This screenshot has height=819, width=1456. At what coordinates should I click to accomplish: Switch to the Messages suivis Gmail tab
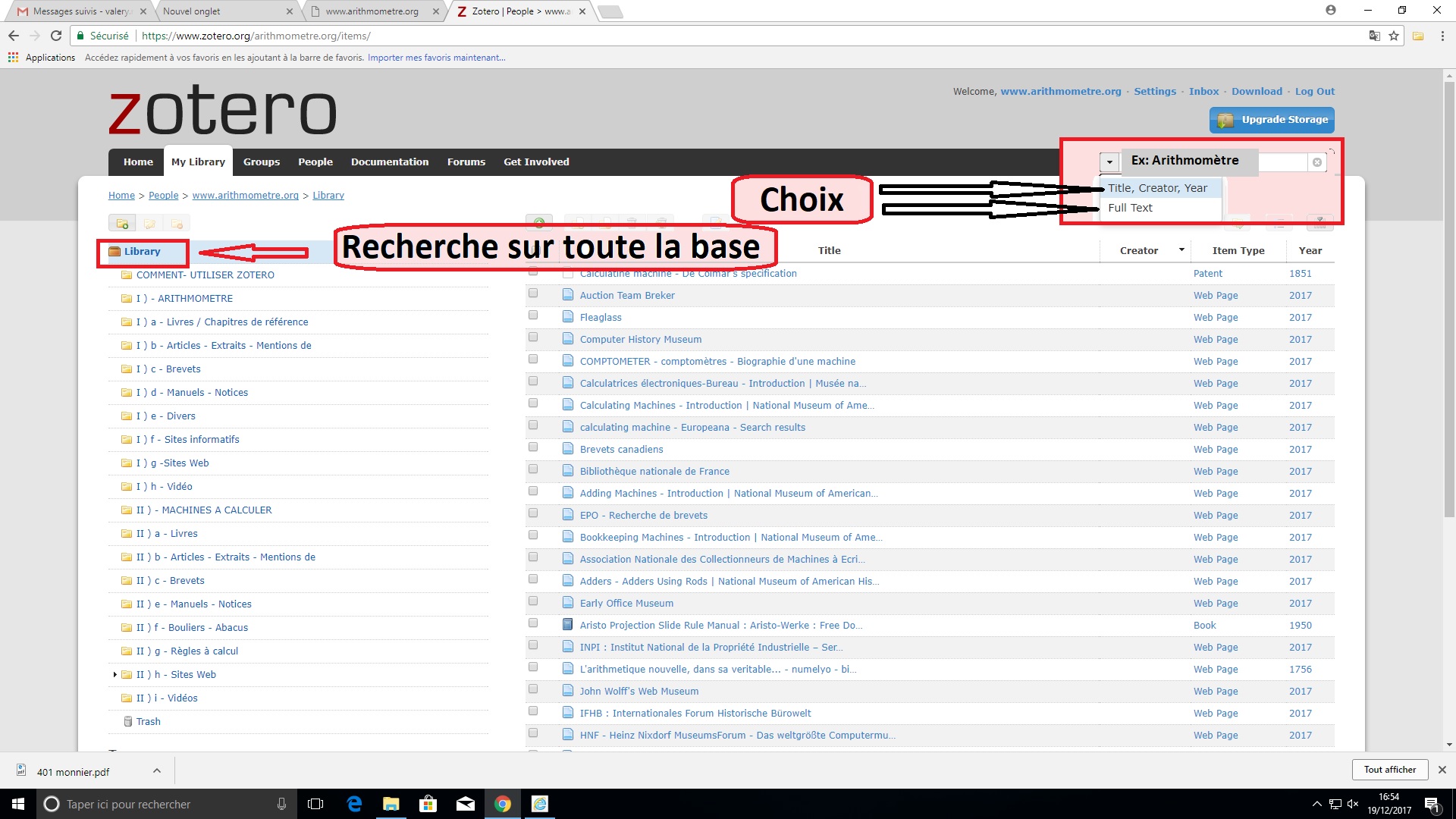click(x=81, y=11)
